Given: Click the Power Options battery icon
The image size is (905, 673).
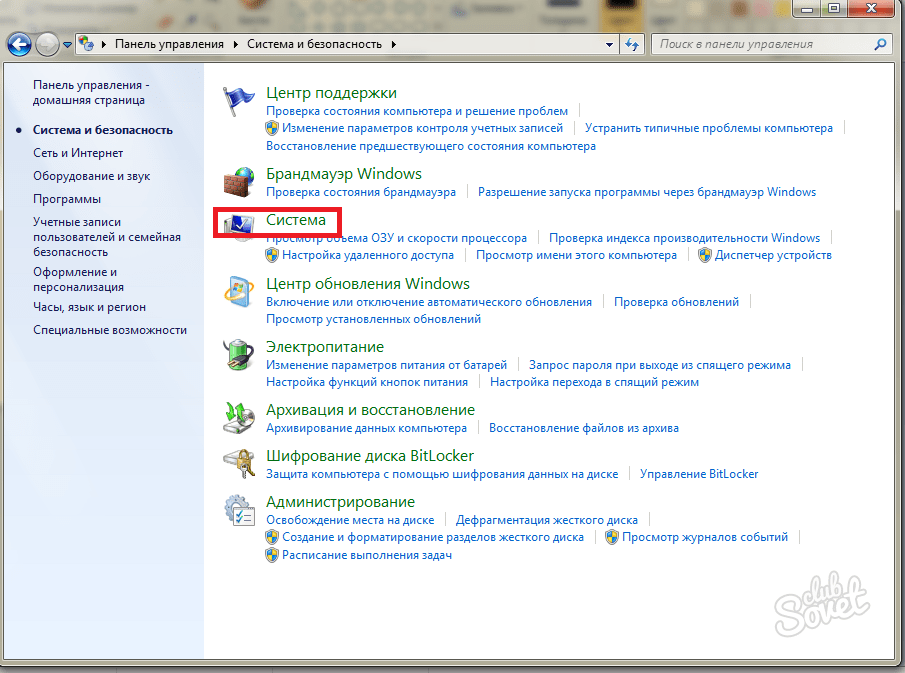Looking at the screenshot, I should point(239,357).
